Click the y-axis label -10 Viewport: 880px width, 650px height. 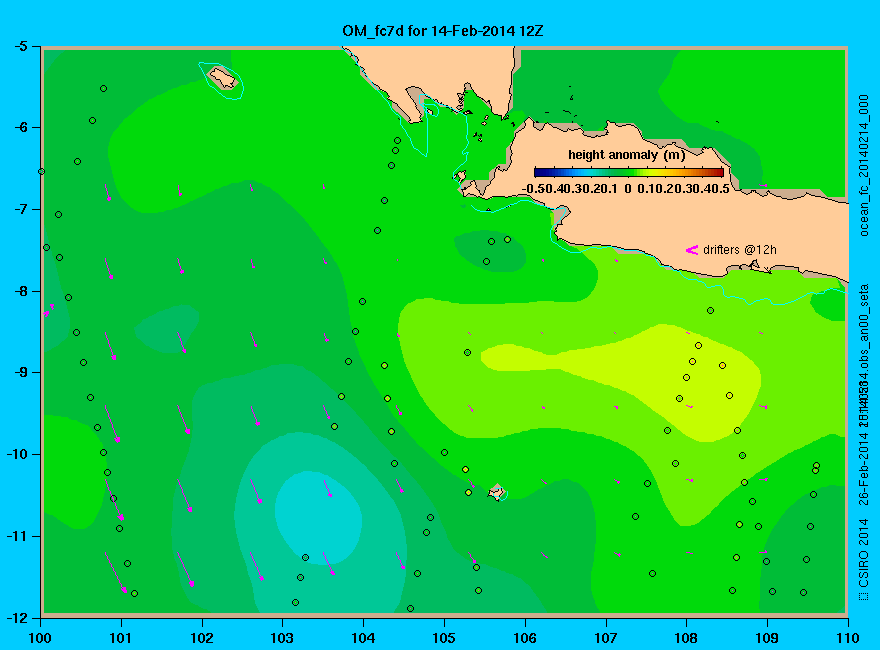click(x=16, y=454)
